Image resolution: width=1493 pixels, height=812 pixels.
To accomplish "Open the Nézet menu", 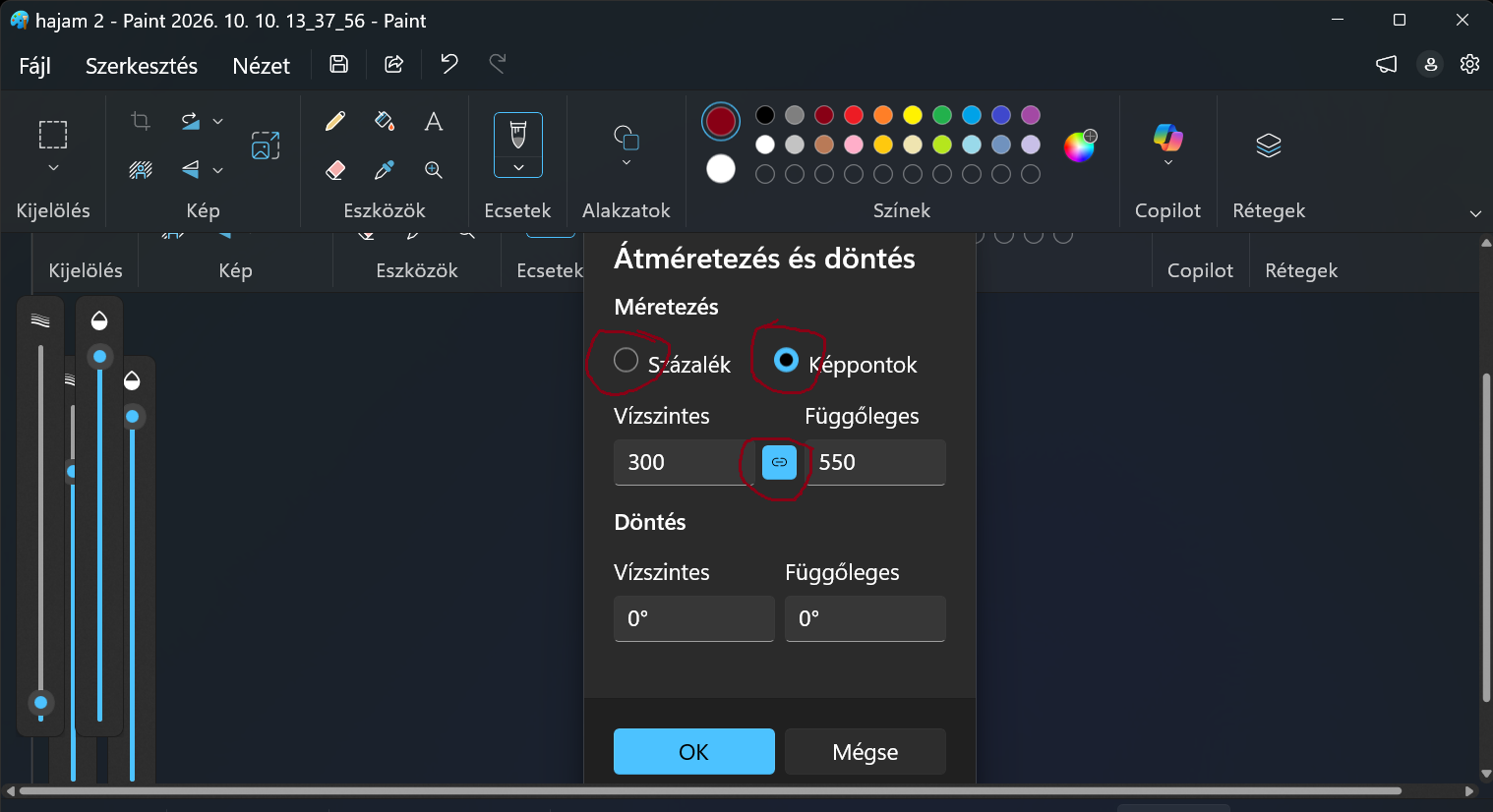I will click(262, 66).
